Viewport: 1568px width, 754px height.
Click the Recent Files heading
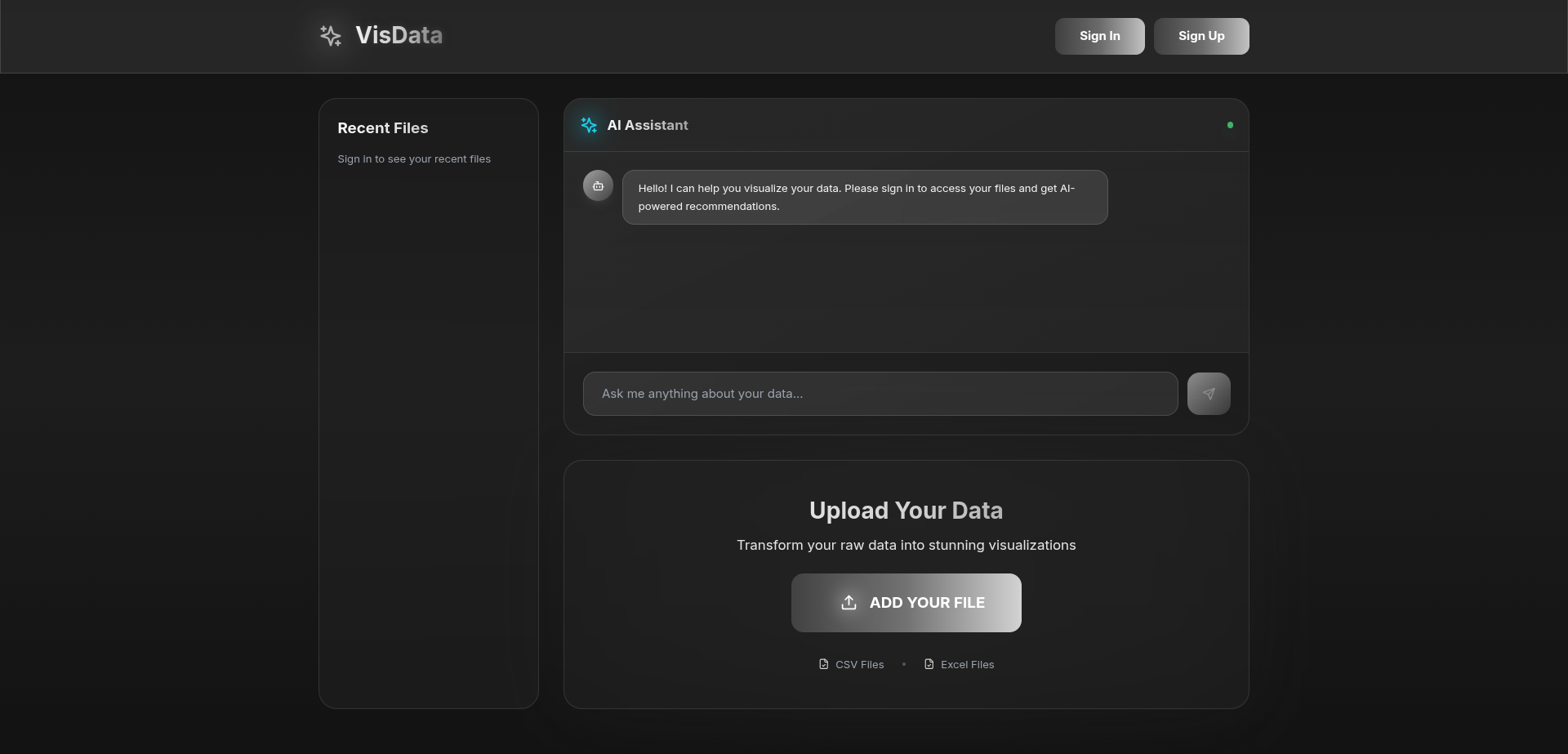[x=382, y=128]
